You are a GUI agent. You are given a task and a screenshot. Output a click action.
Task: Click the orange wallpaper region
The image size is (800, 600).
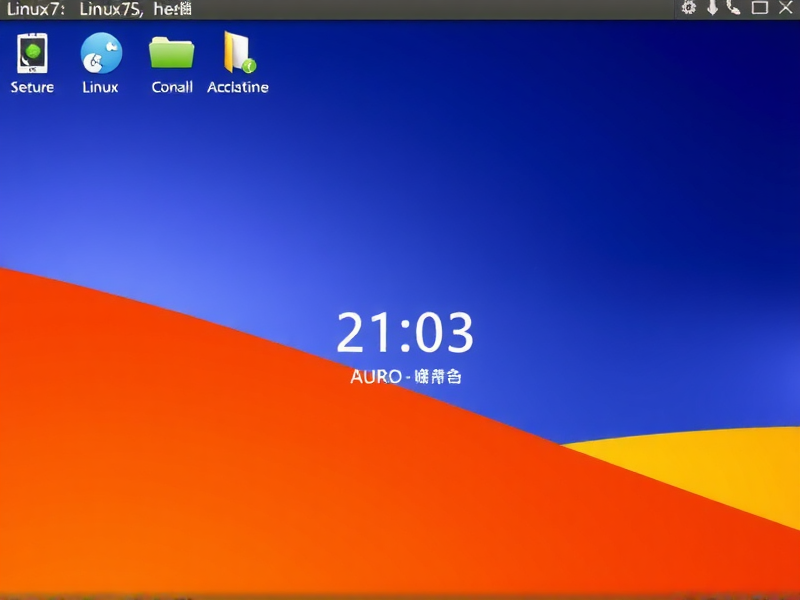coord(200,500)
